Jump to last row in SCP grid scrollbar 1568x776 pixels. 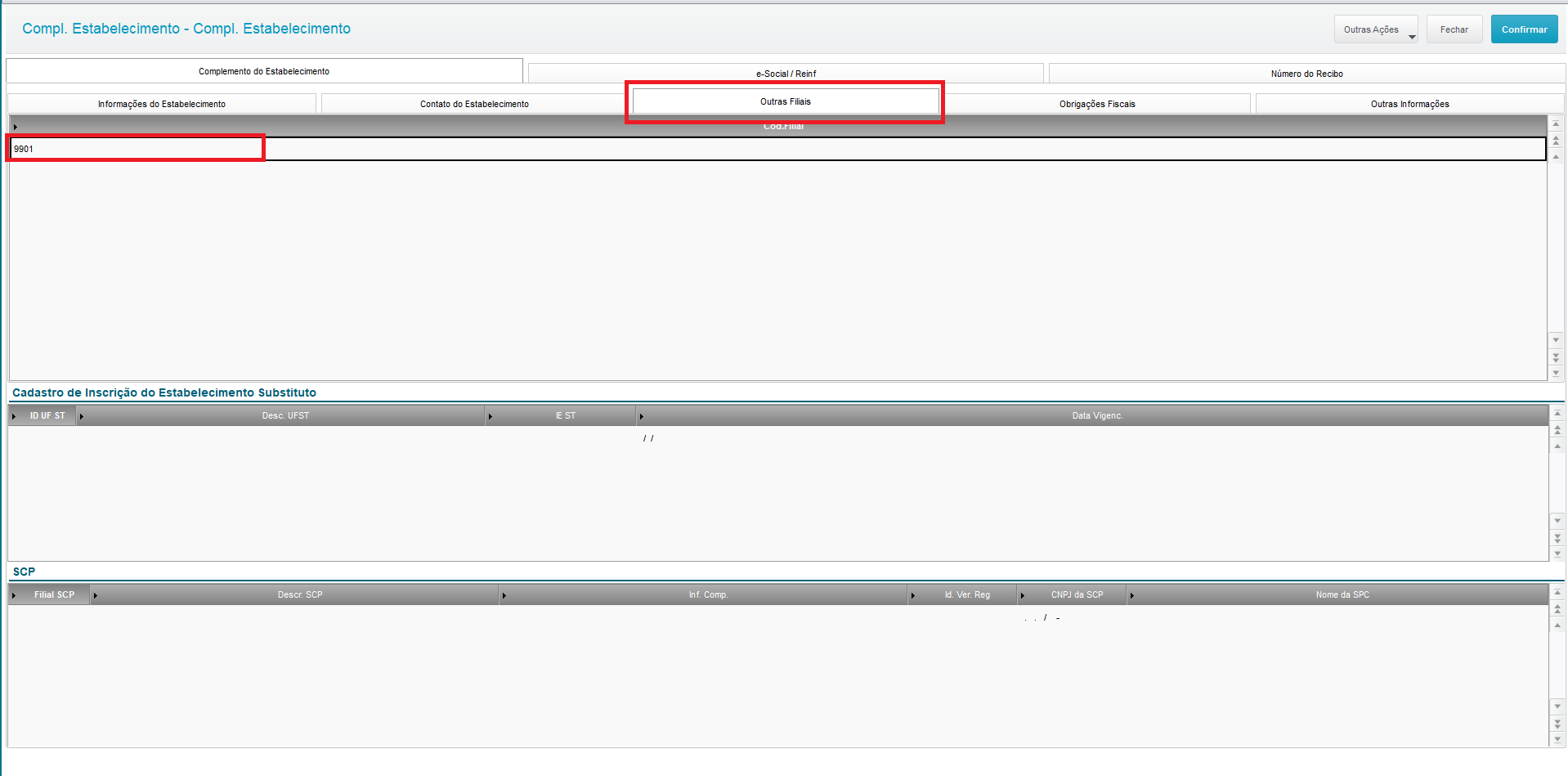1557,739
